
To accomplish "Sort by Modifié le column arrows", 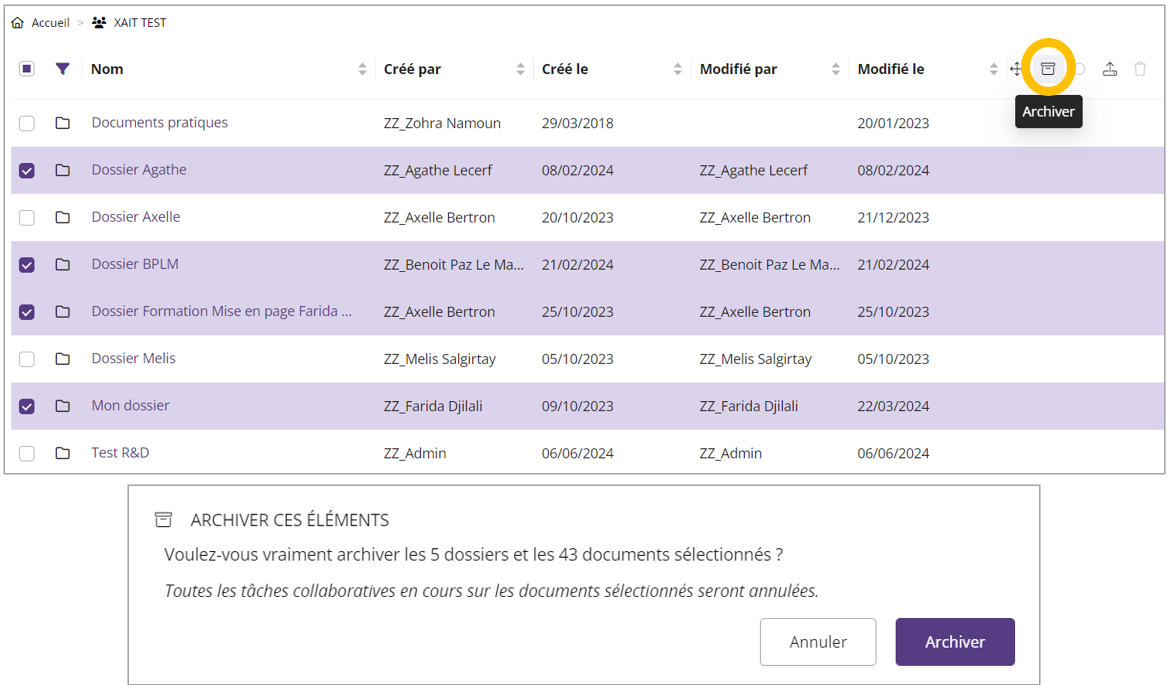I will click(993, 69).
